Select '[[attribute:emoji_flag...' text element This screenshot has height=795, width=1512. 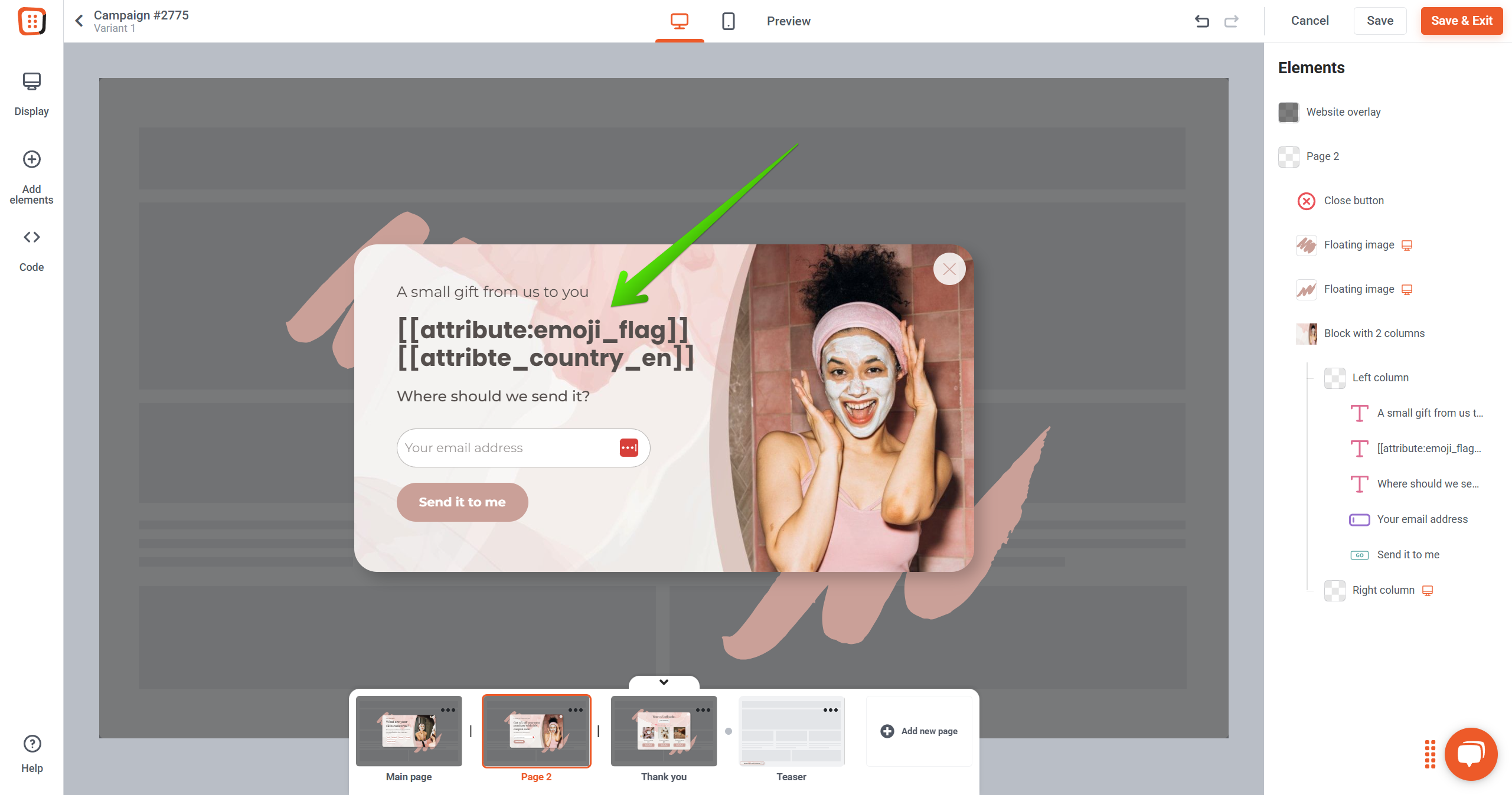[x=1416, y=449]
